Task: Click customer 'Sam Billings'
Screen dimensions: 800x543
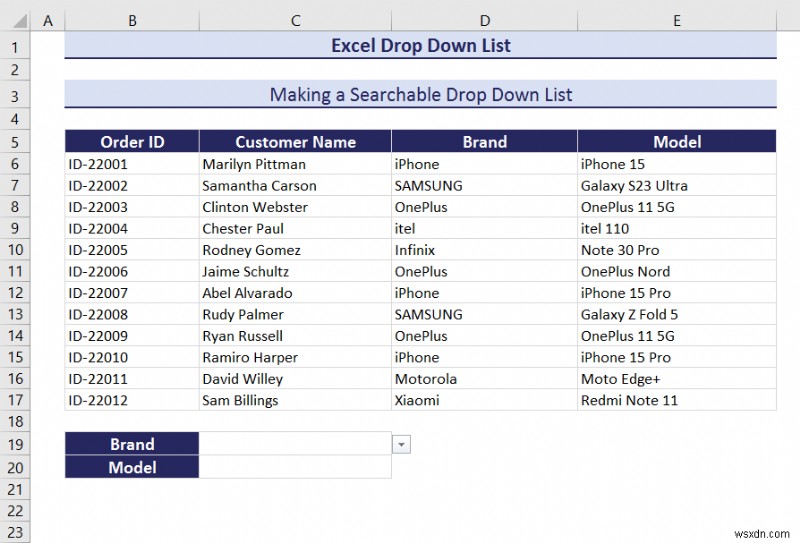Action: pyautogui.click(x=295, y=400)
